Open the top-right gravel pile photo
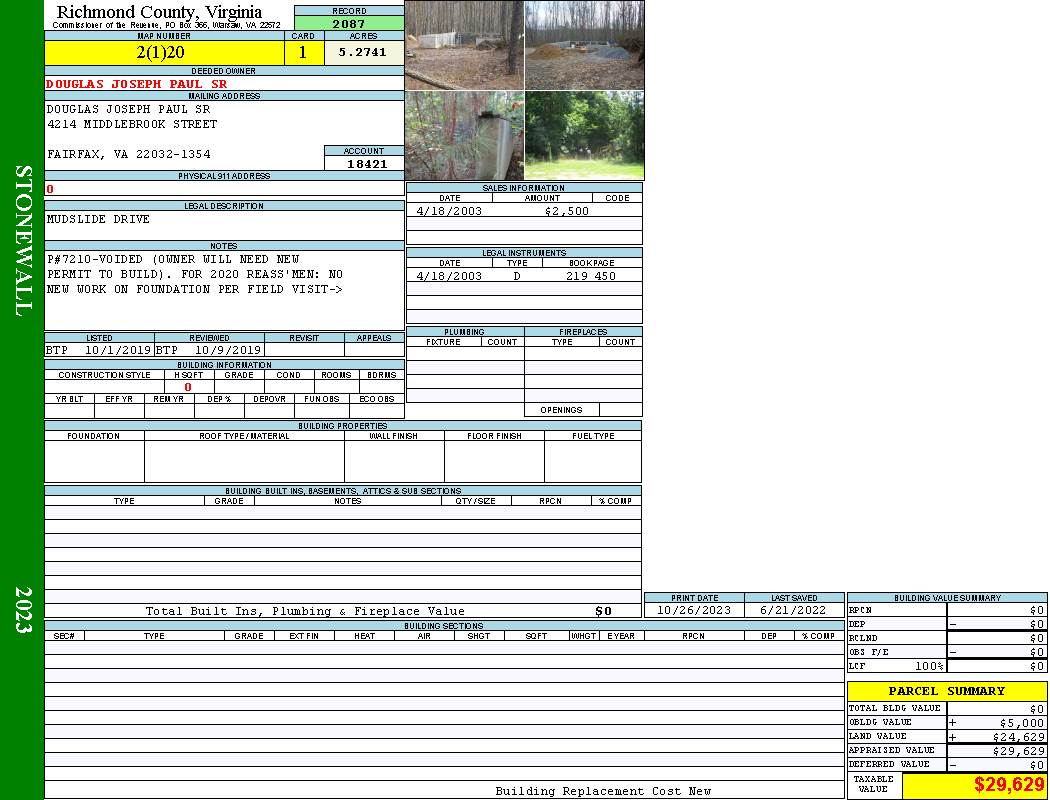1050x800 pixels. [x=585, y=45]
